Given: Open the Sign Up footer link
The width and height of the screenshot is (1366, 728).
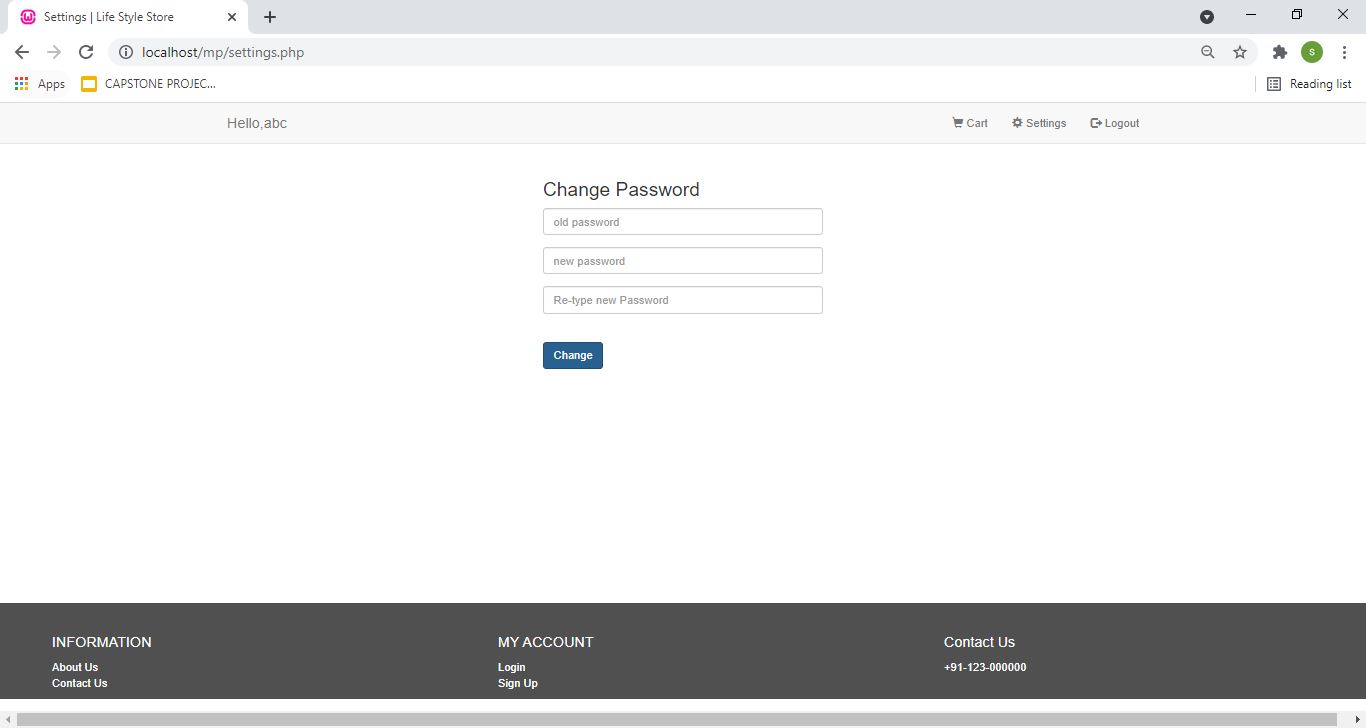Looking at the screenshot, I should pos(518,683).
